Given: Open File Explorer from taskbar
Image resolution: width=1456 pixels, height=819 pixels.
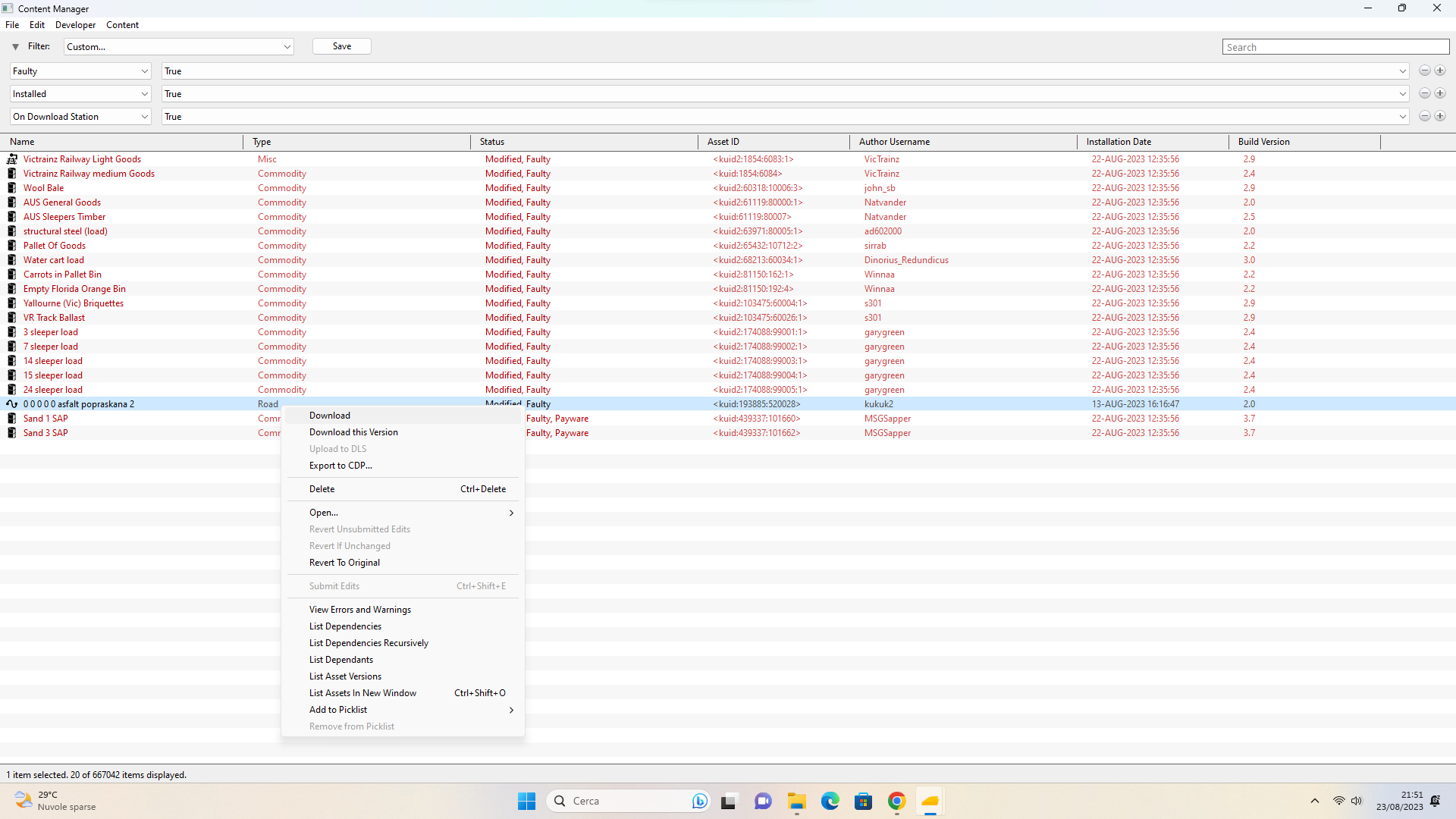Looking at the screenshot, I should 797,801.
